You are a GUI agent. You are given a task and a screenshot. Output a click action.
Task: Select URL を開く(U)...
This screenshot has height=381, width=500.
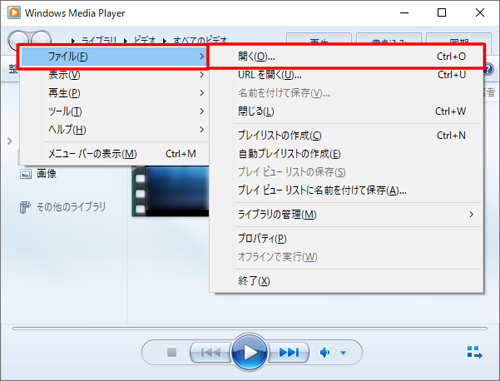coord(346,75)
